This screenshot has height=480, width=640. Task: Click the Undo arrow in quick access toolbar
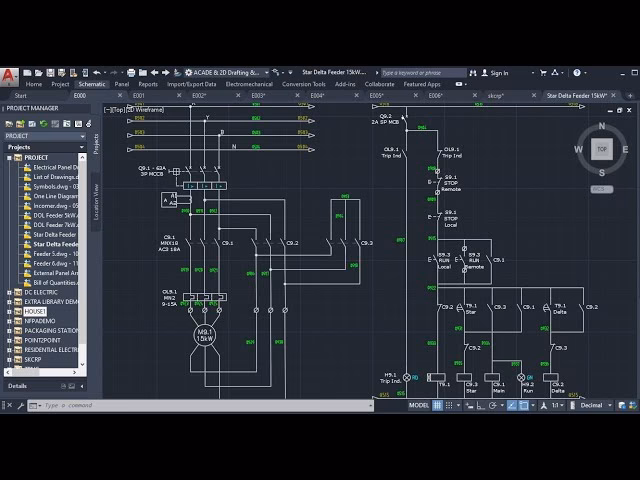(x=97, y=73)
